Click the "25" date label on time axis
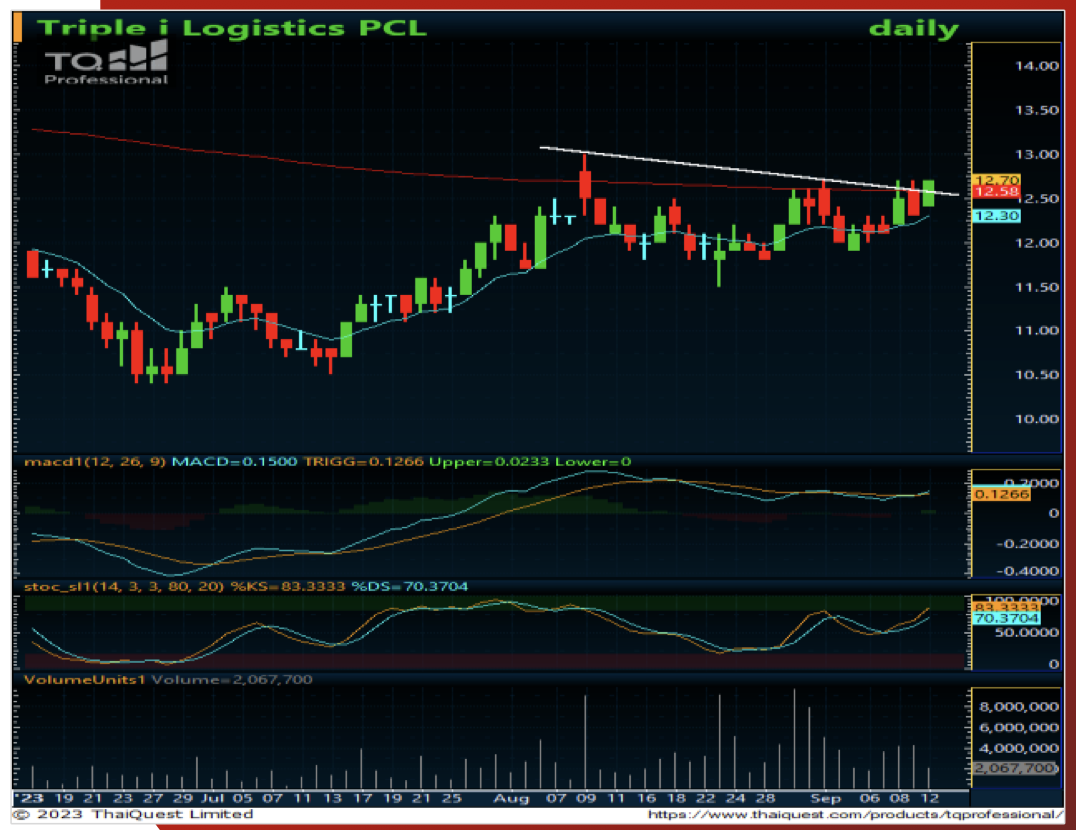This screenshot has height=830, width=1076. (x=452, y=798)
